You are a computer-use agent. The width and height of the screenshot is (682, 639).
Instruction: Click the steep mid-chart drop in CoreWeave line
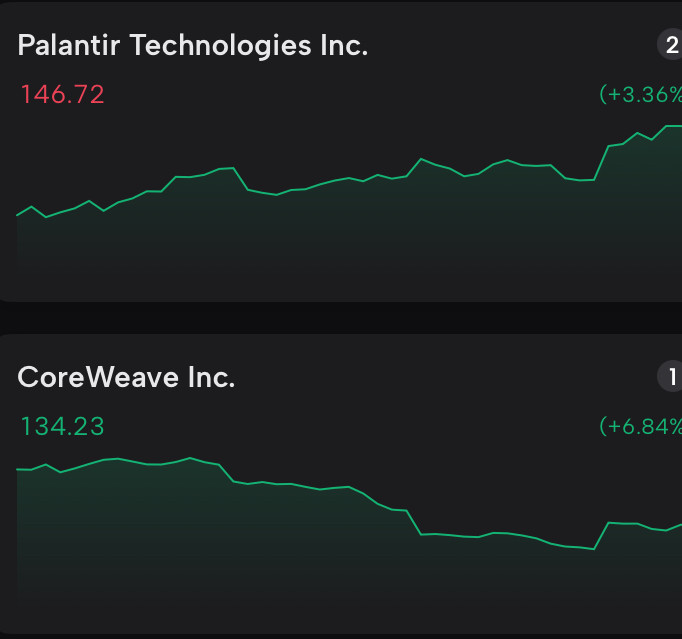point(415,523)
